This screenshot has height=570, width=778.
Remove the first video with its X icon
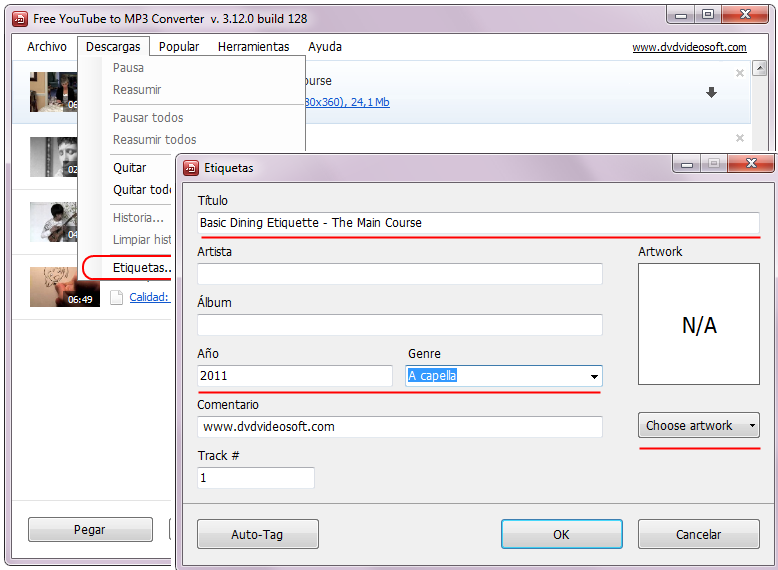[x=740, y=73]
